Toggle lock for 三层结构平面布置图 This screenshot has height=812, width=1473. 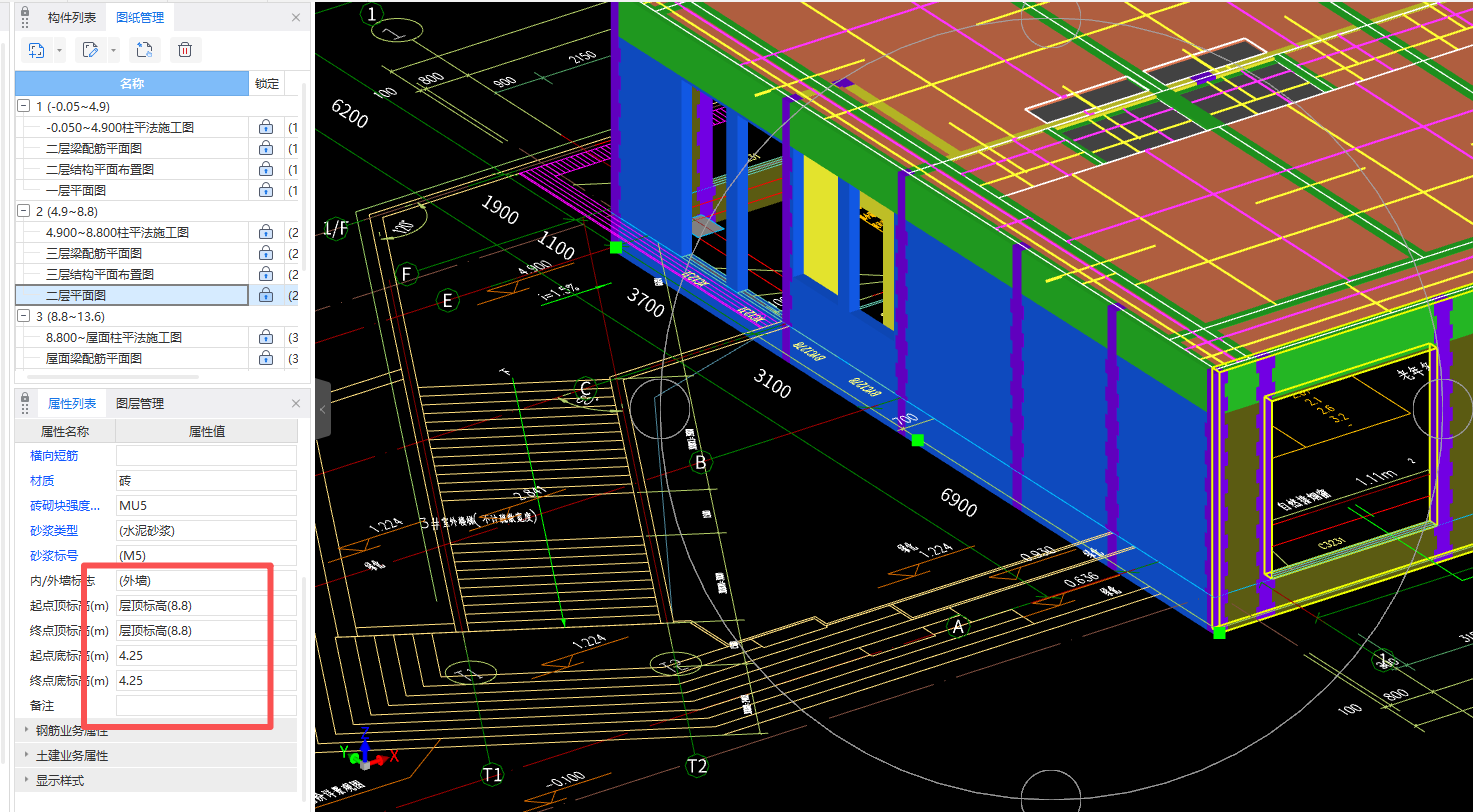pos(266,274)
